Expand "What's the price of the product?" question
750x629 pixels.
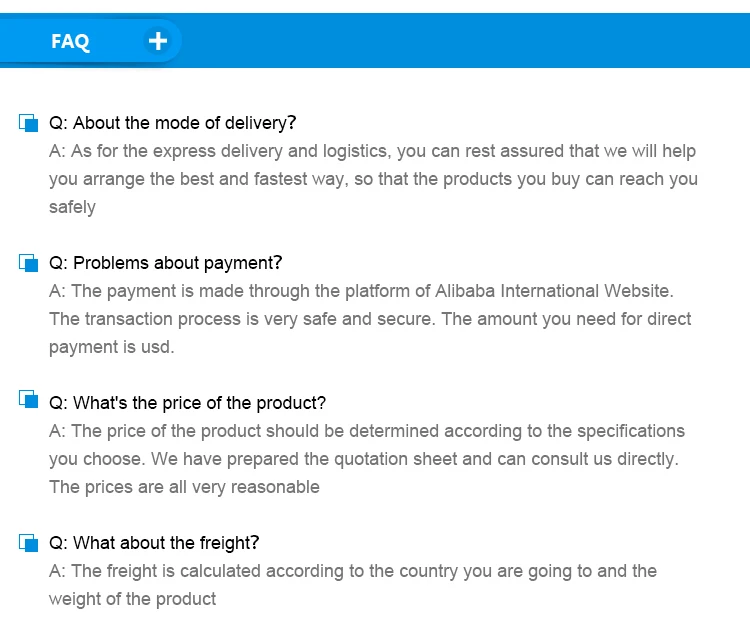pos(188,403)
